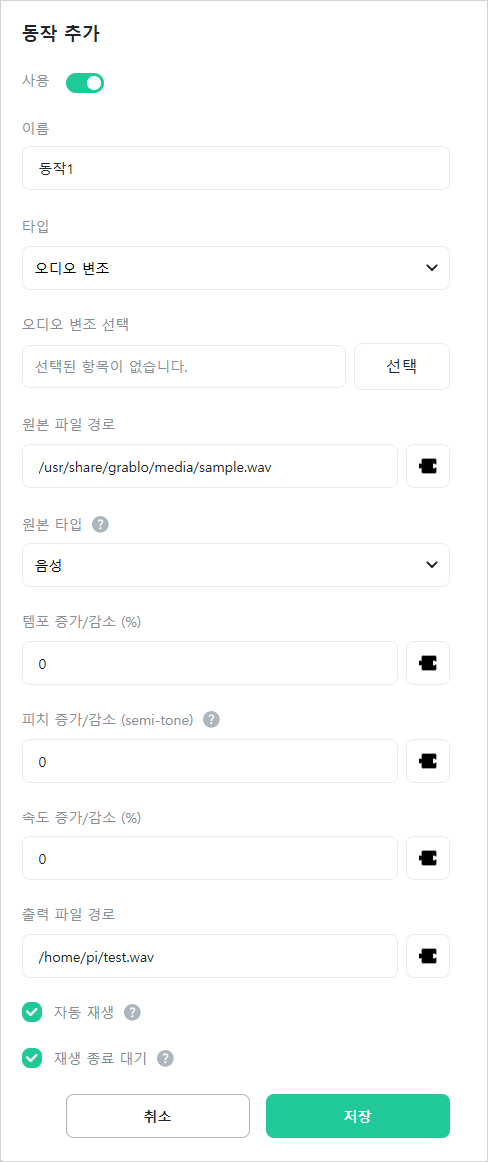Uncheck the 자동 재생 checkbox
Viewport: 488px width, 1162px height.
[x=32, y=1013]
